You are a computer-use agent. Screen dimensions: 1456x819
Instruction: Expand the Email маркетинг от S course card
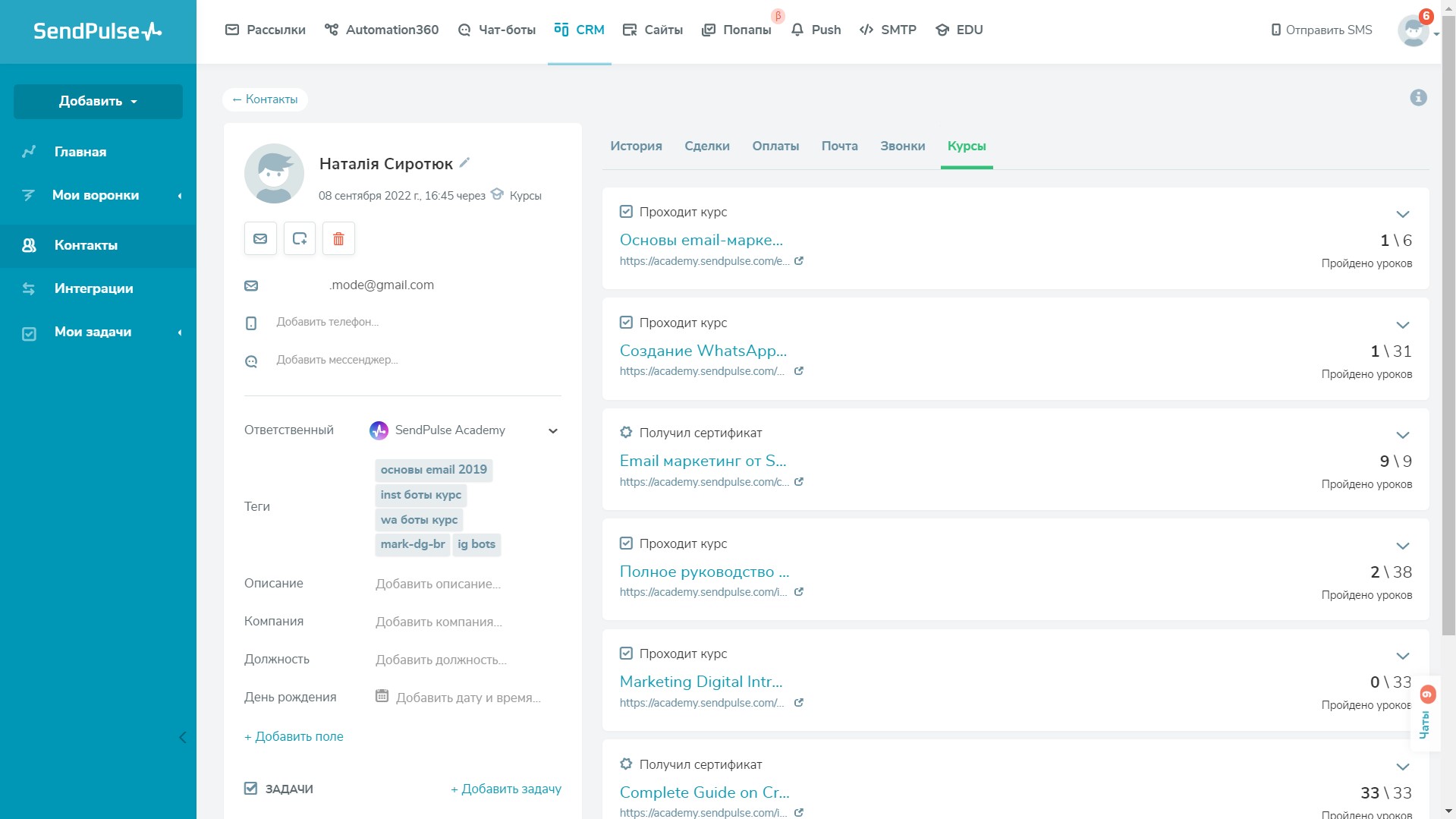click(x=1403, y=435)
